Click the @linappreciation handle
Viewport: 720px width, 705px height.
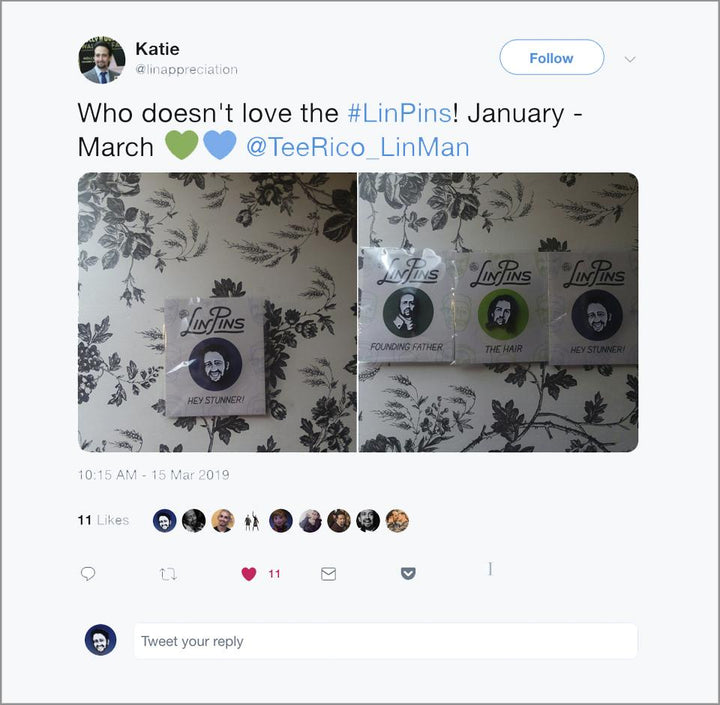[x=186, y=69]
